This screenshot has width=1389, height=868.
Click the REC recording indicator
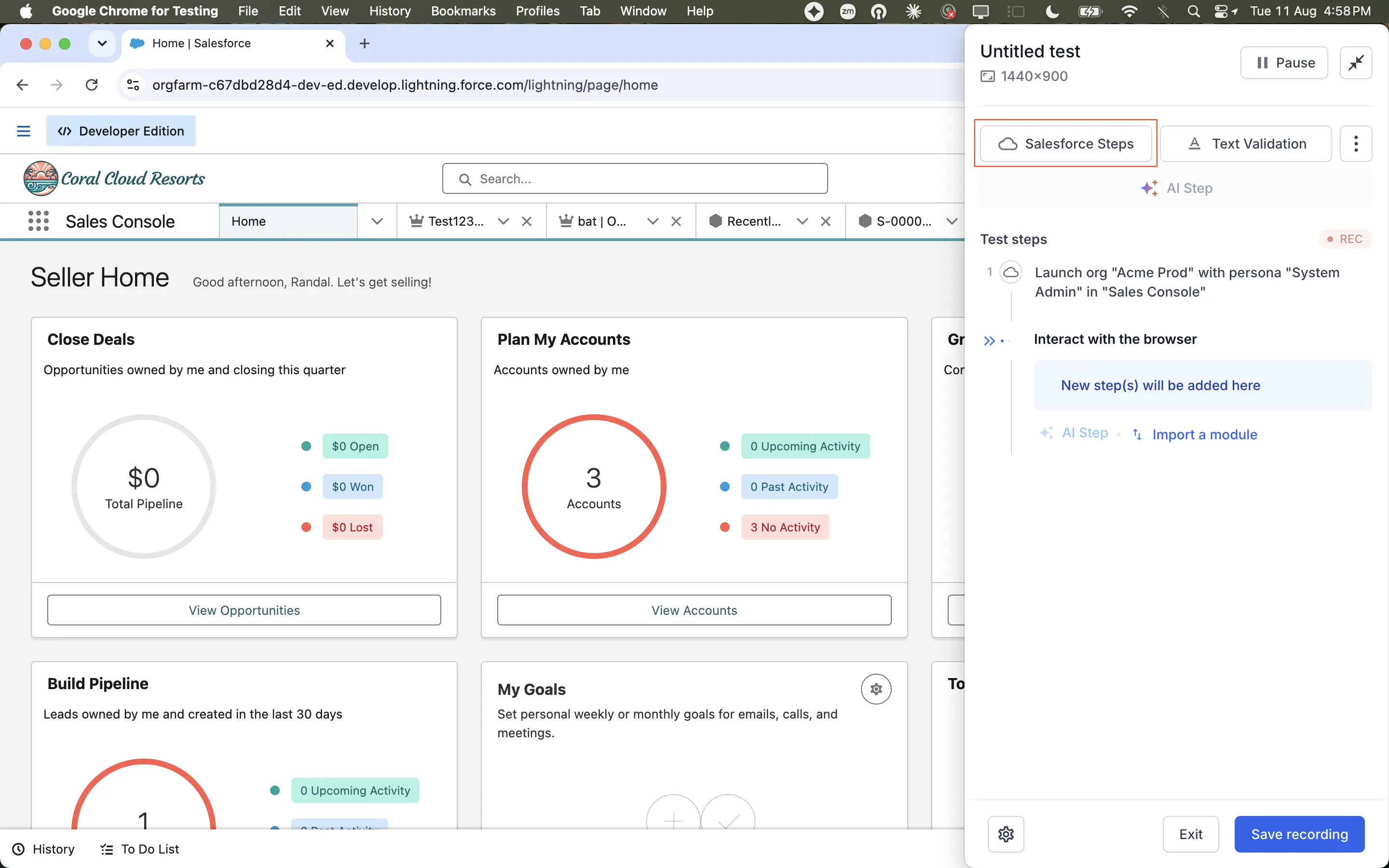coord(1345,239)
